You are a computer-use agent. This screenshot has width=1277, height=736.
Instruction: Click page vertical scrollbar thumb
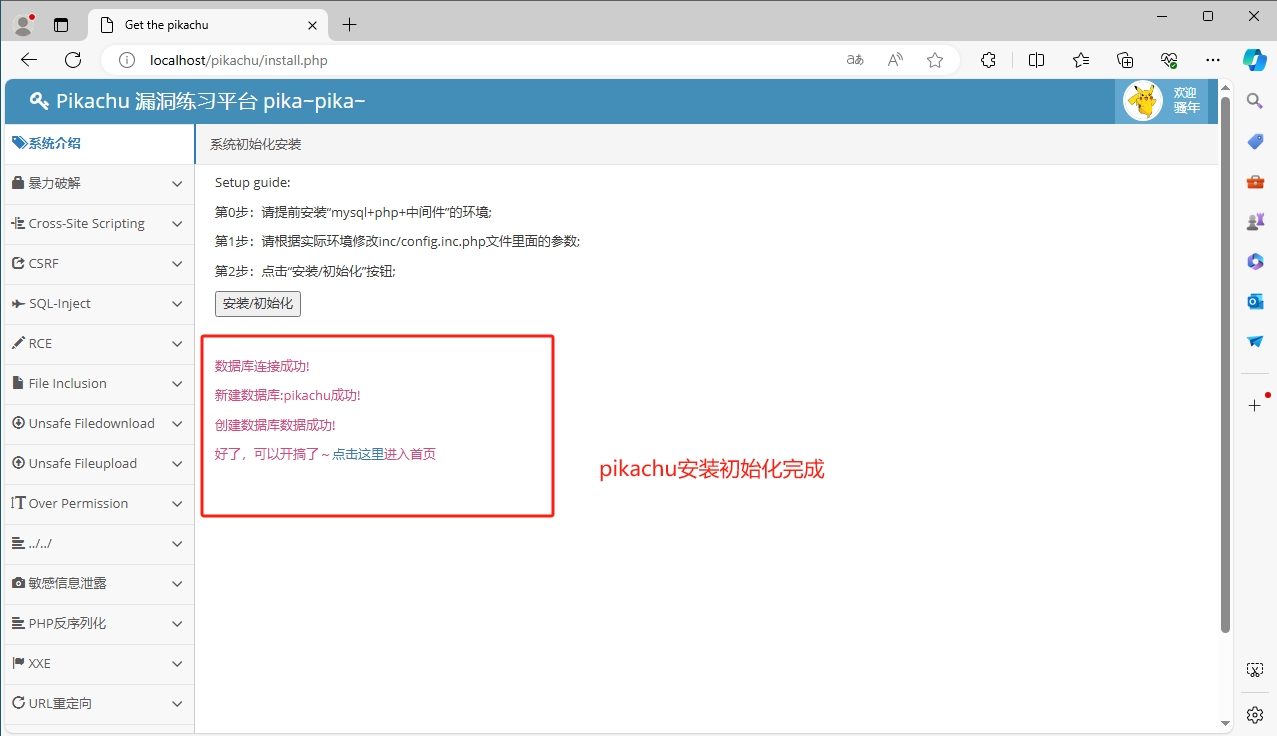pyautogui.click(x=1226, y=364)
